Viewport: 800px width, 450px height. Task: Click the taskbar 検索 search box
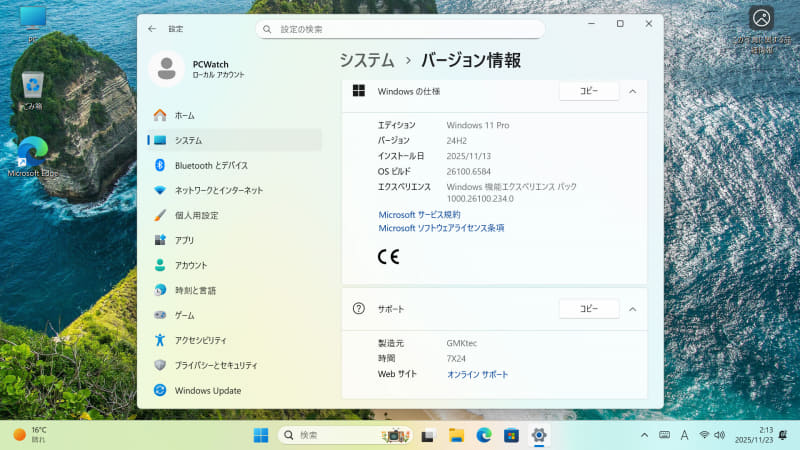[345, 435]
